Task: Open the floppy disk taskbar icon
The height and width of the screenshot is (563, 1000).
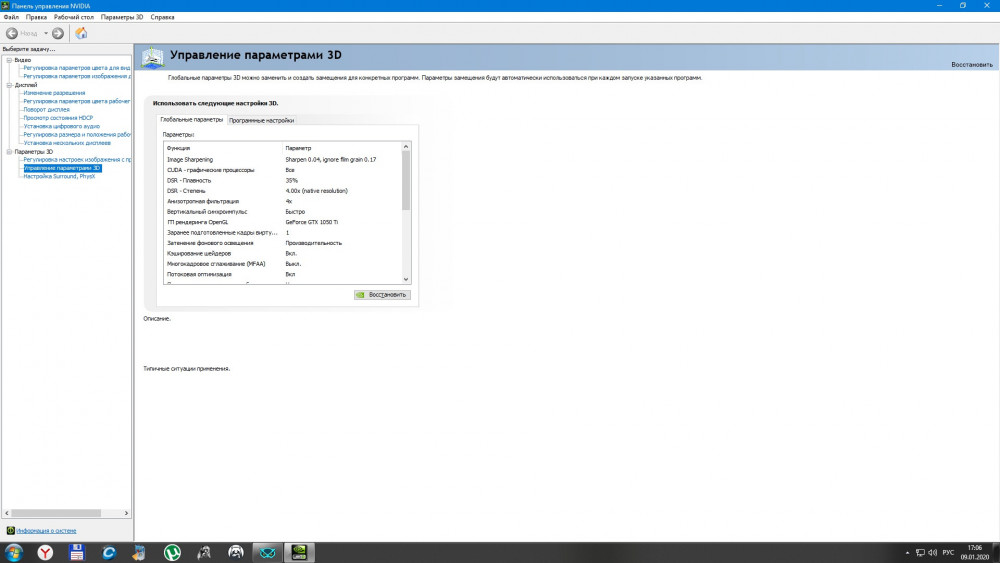Action: coord(77,552)
